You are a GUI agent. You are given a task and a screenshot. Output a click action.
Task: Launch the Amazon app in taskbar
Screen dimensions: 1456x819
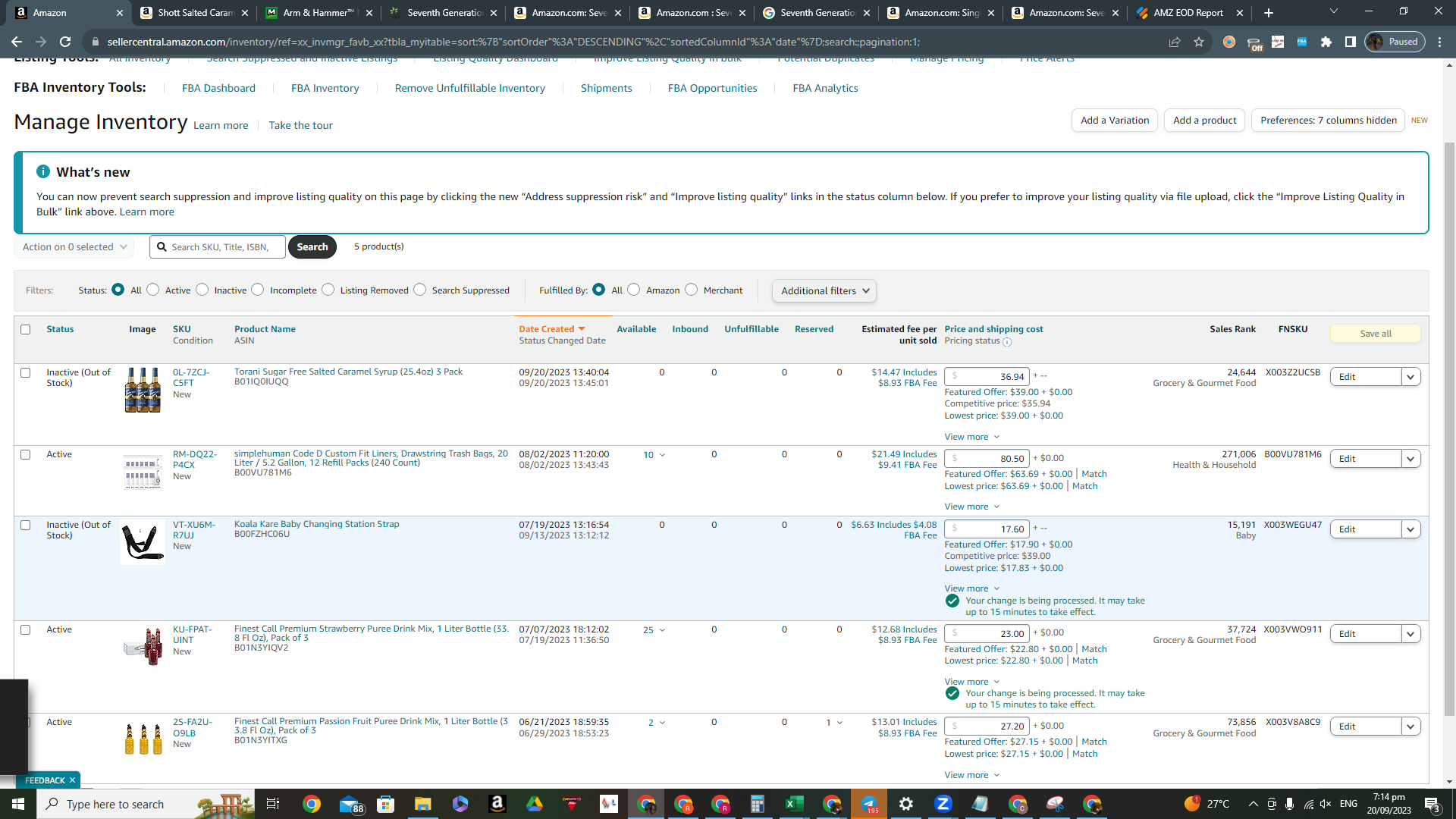(497, 804)
